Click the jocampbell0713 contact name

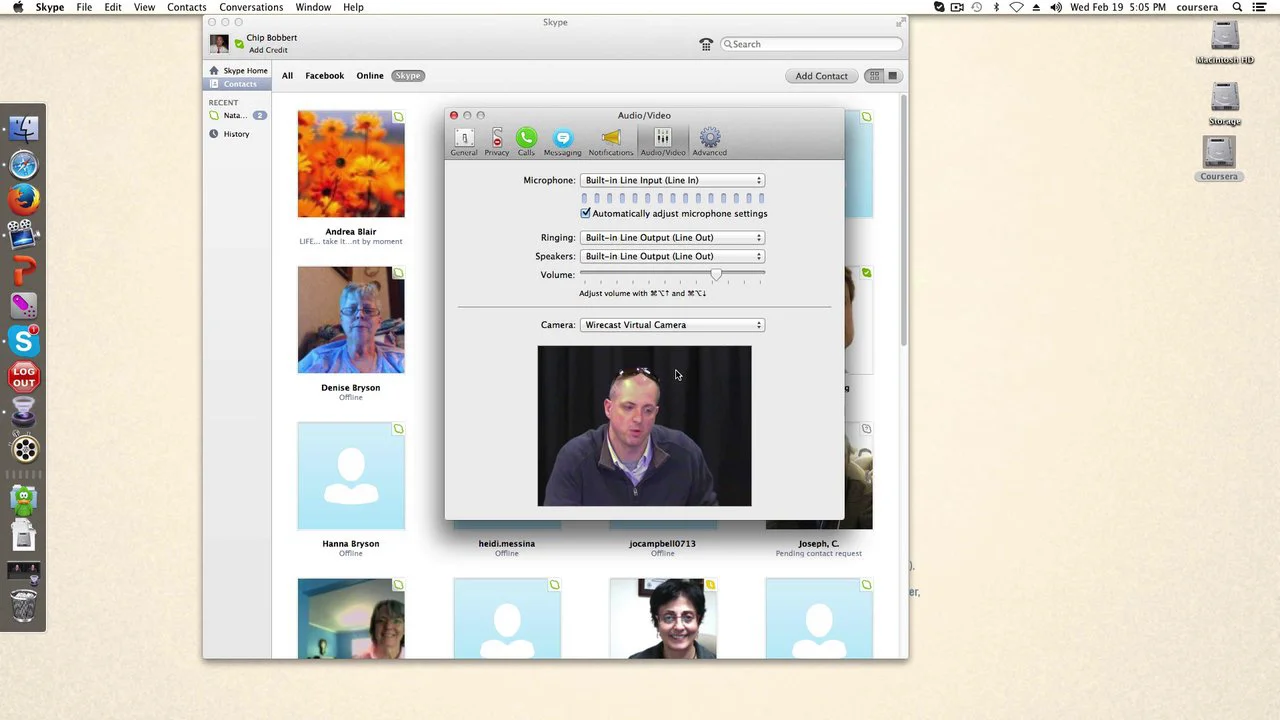pyautogui.click(x=662, y=544)
